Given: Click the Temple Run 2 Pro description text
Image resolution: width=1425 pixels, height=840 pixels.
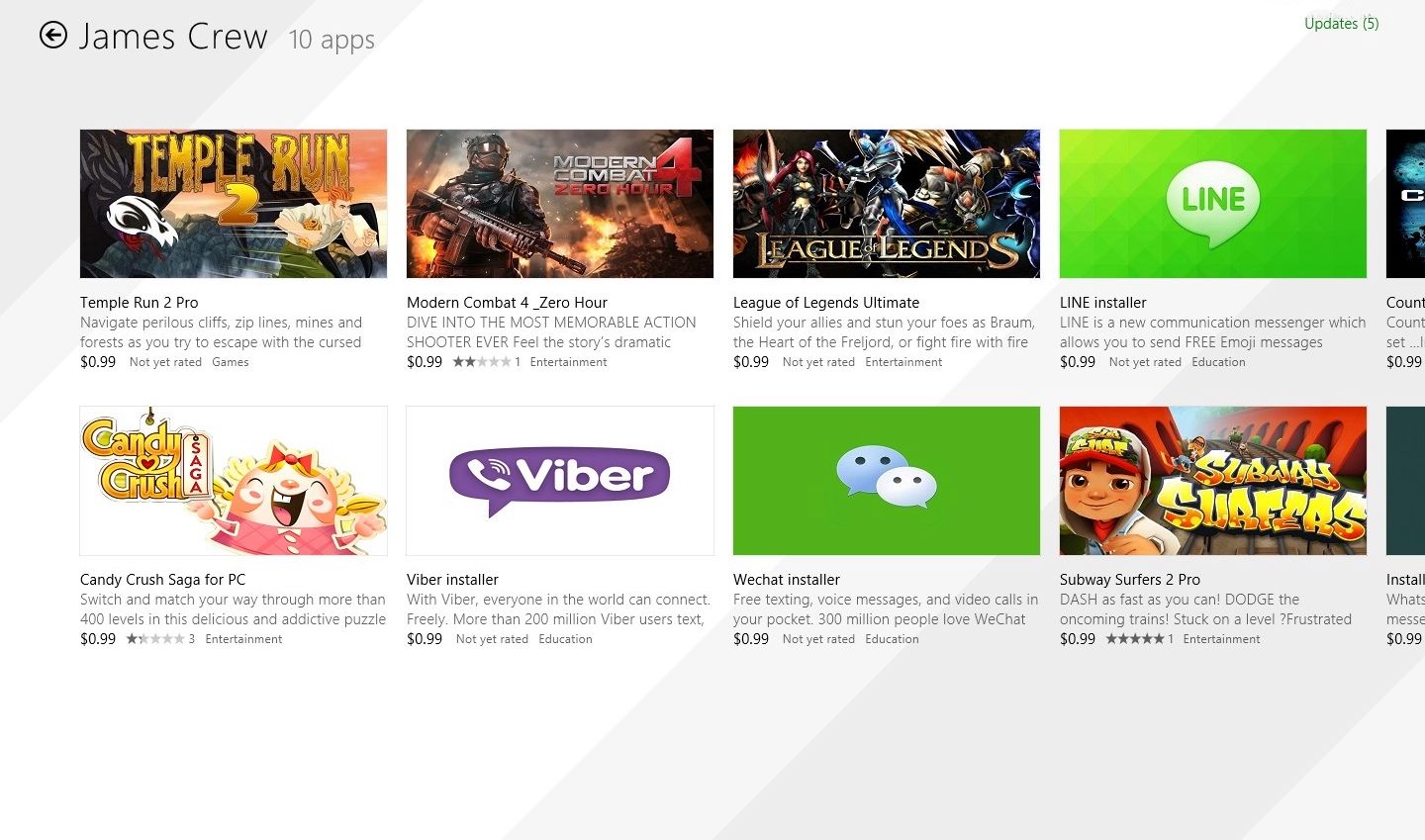Looking at the screenshot, I should [x=222, y=332].
